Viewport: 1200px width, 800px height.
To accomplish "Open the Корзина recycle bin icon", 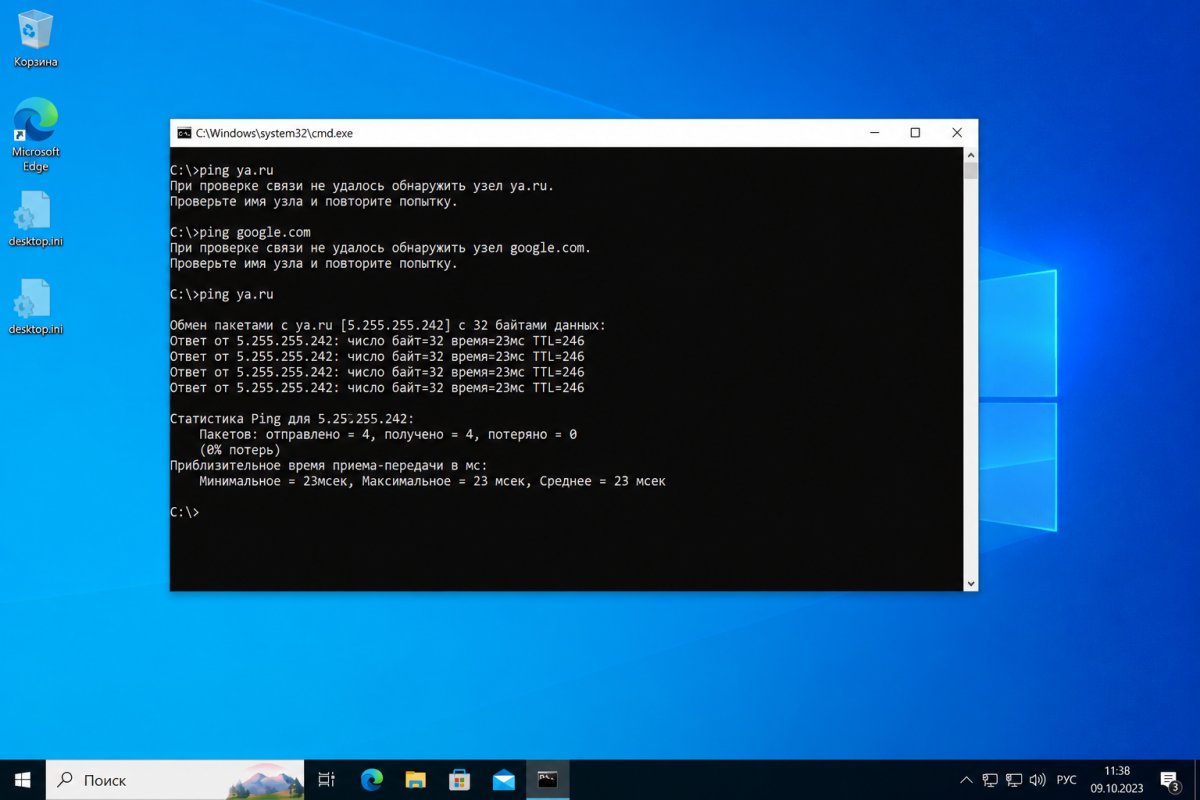I will click(x=36, y=39).
